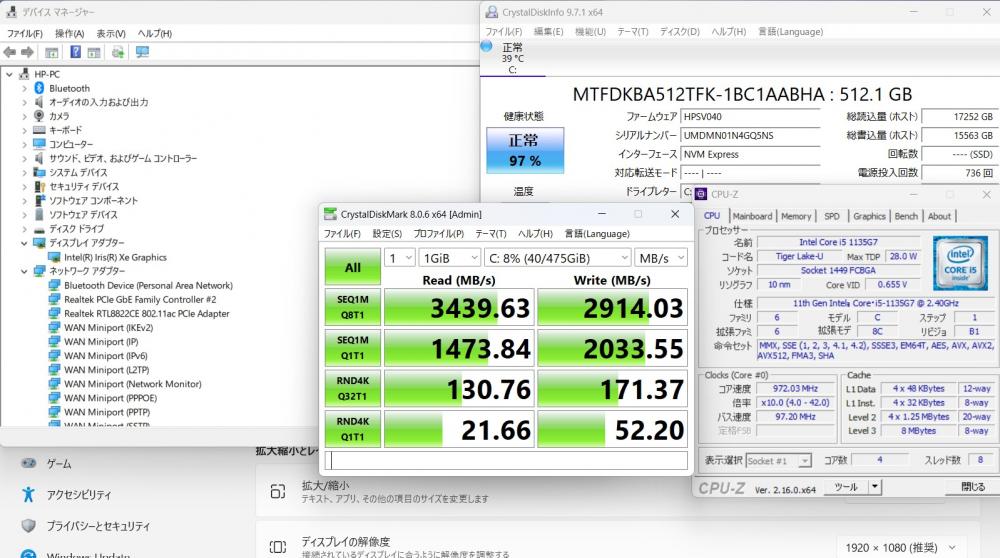The image size is (1000, 558).
Task: Click the blue disk status circle for C:
Action: click(487, 46)
